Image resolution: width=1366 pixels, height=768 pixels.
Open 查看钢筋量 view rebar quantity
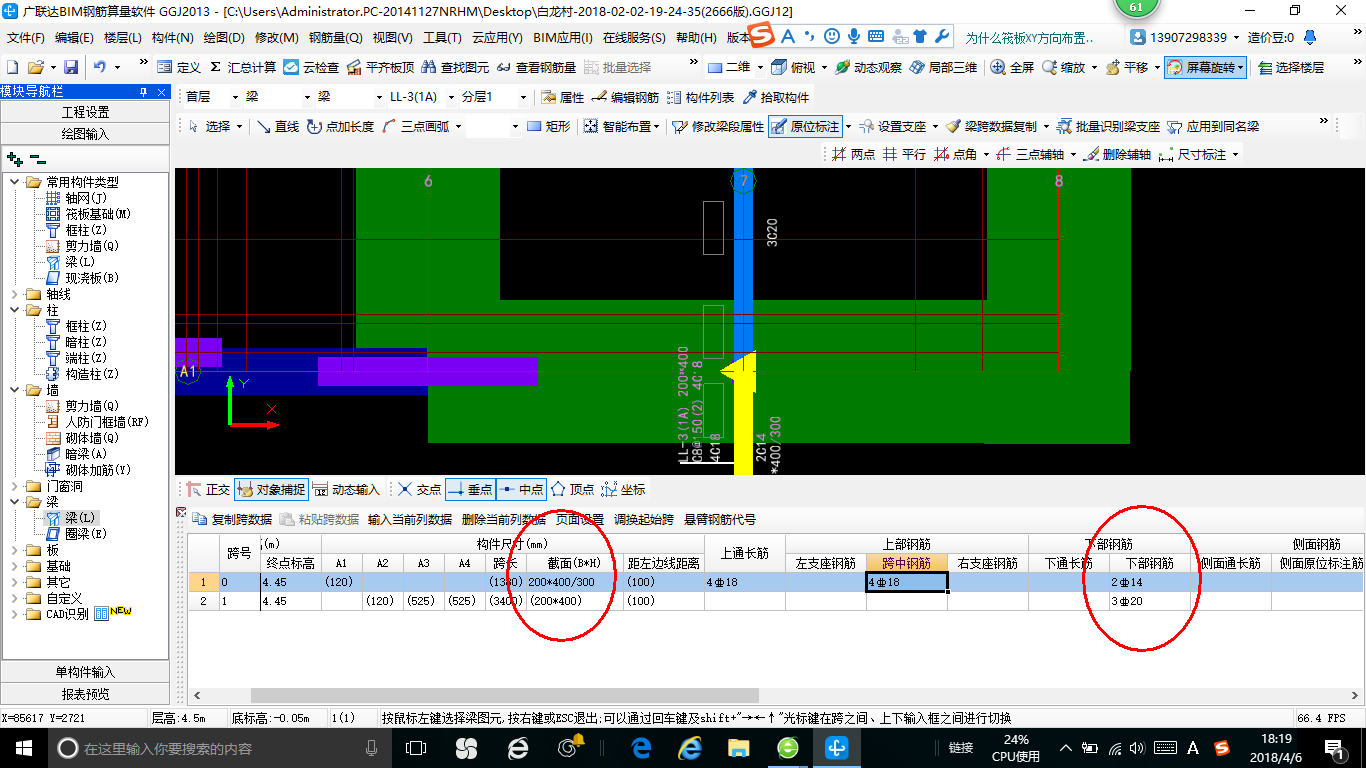536,67
